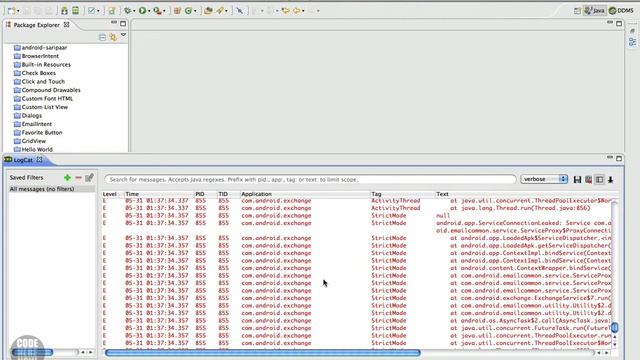Maximize the LogCat view
Viewport: 640px width, 360px height.
(x=619, y=158)
